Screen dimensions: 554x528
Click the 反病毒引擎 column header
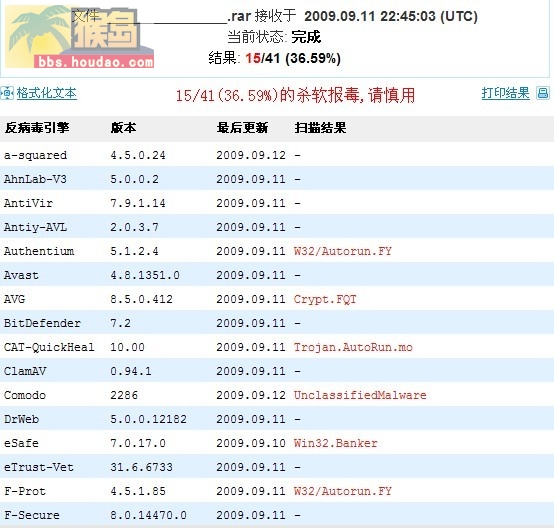[37, 128]
